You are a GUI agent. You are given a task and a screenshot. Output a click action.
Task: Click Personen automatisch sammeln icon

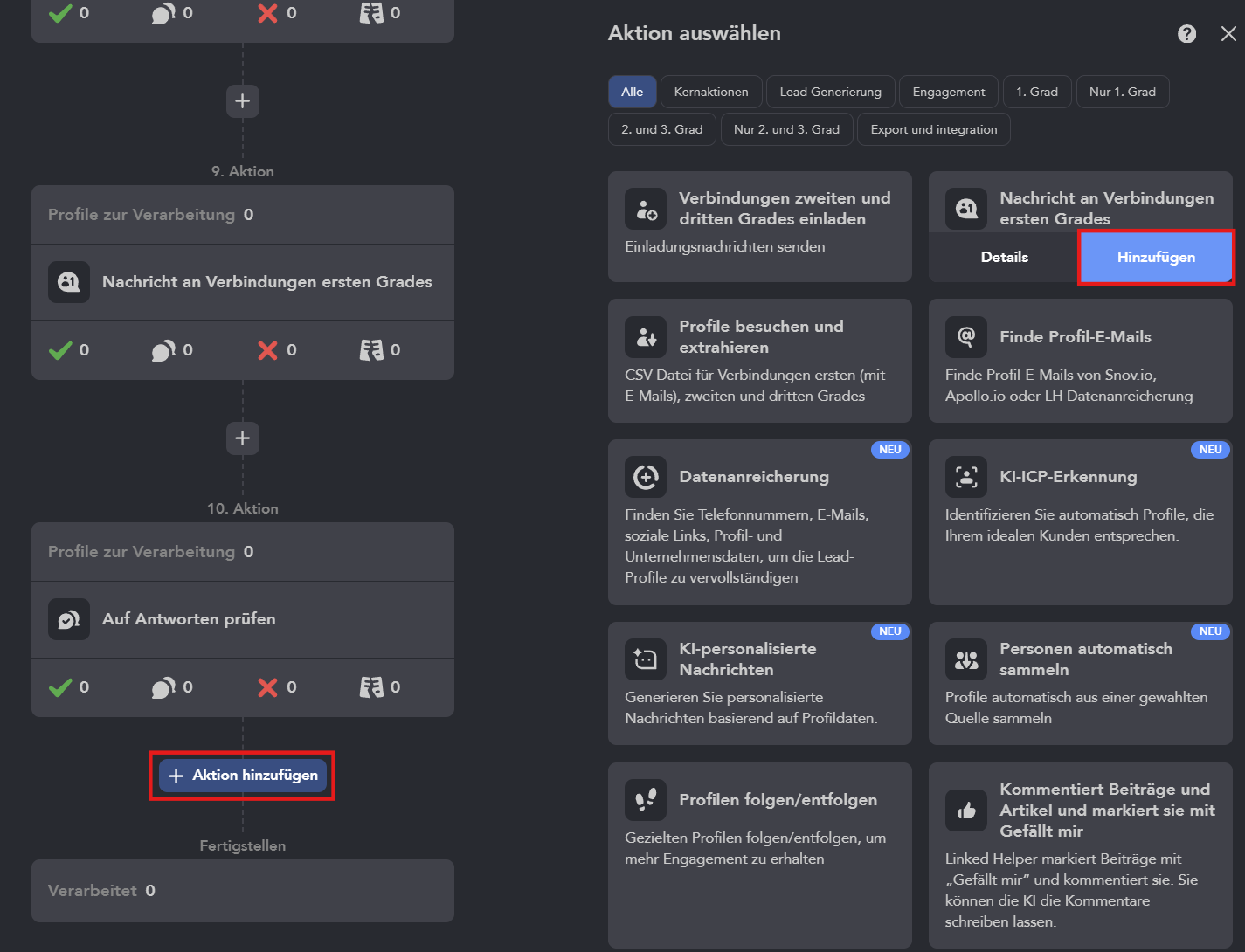tap(966, 659)
